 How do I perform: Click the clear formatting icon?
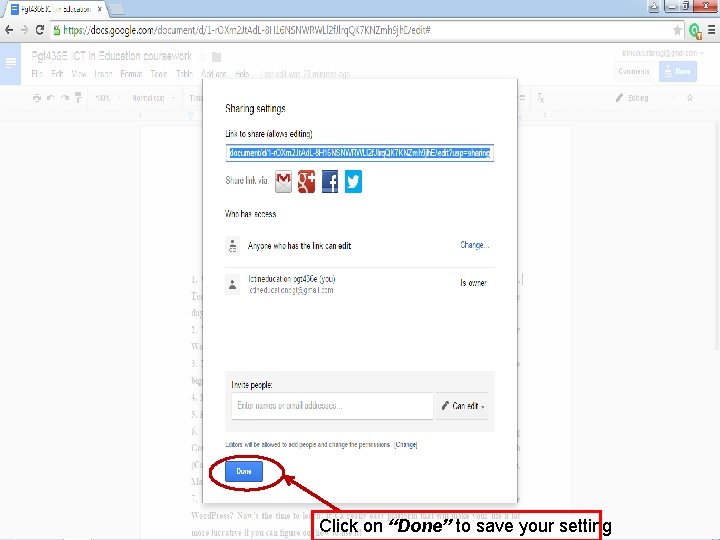tap(540, 97)
